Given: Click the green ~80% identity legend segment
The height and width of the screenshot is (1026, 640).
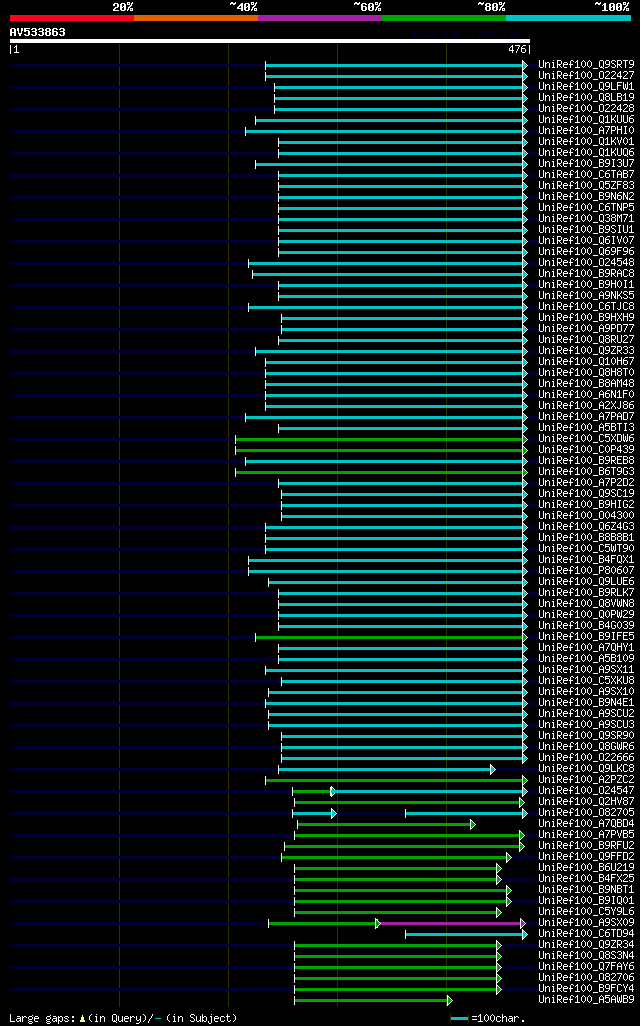Looking at the screenshot, I should tap(444, 18).
